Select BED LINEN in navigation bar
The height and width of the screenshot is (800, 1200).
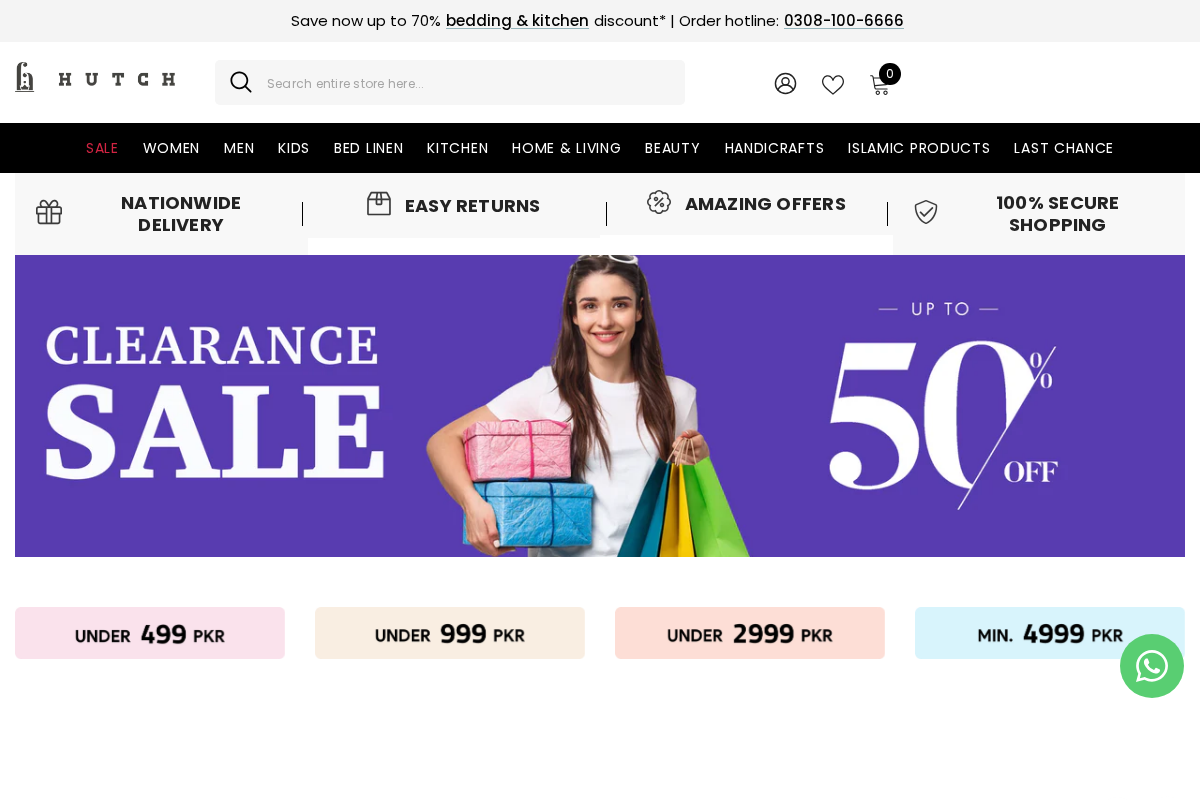(x=368, y=148)
